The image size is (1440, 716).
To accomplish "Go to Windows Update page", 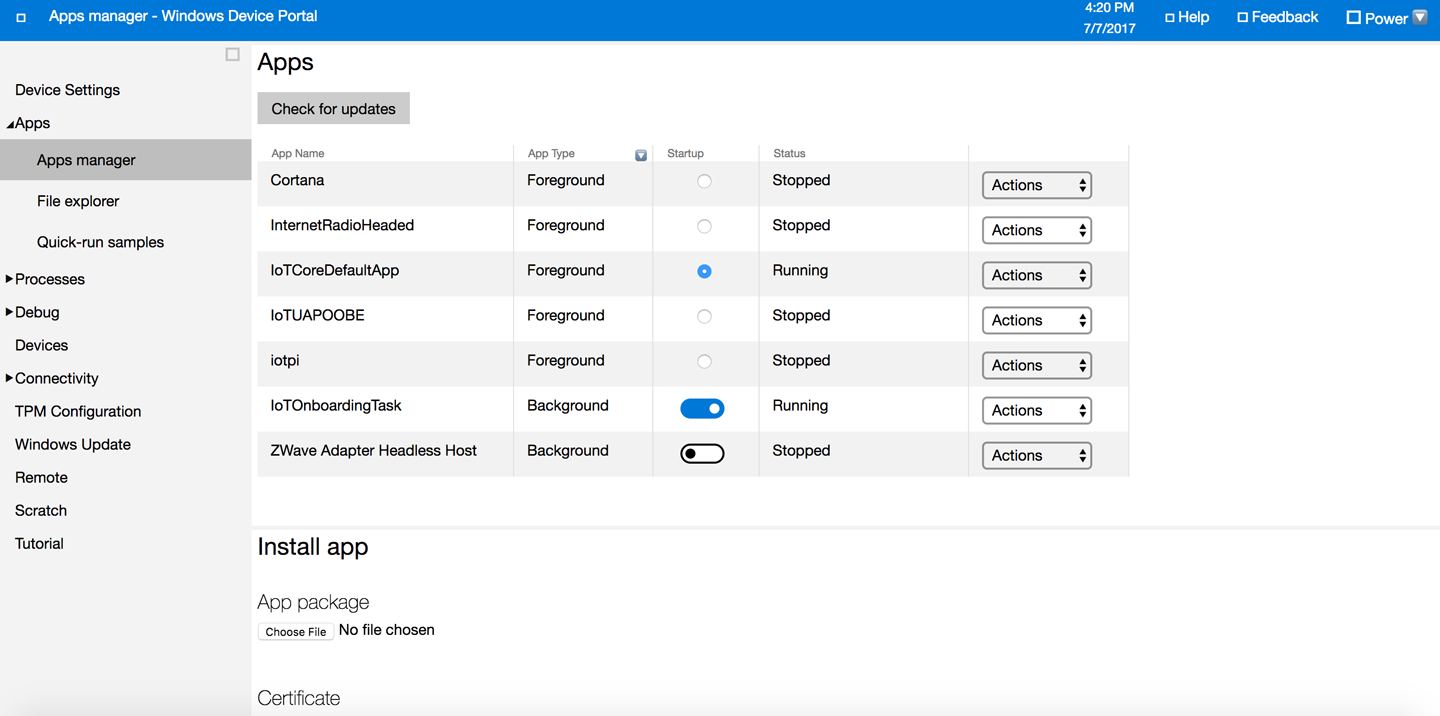I will coord(73,444).
